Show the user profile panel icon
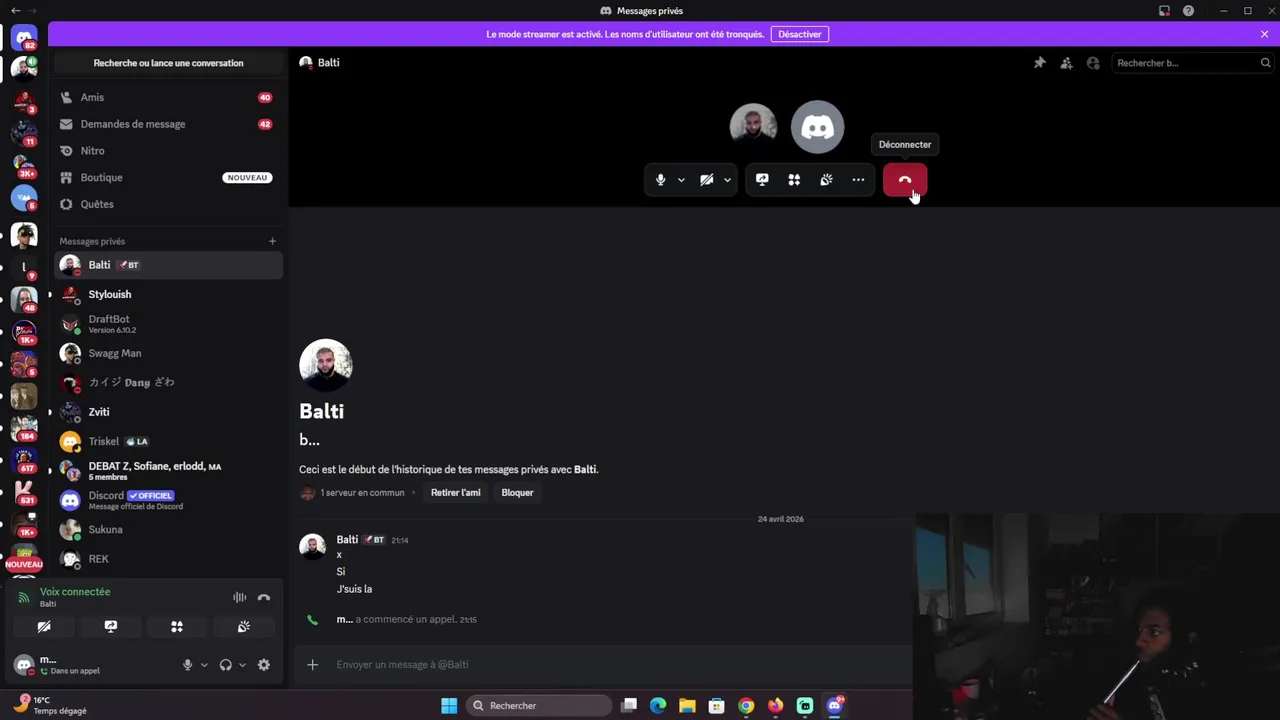Viewport: 1280px width, 720px height. coord(1093,63)
